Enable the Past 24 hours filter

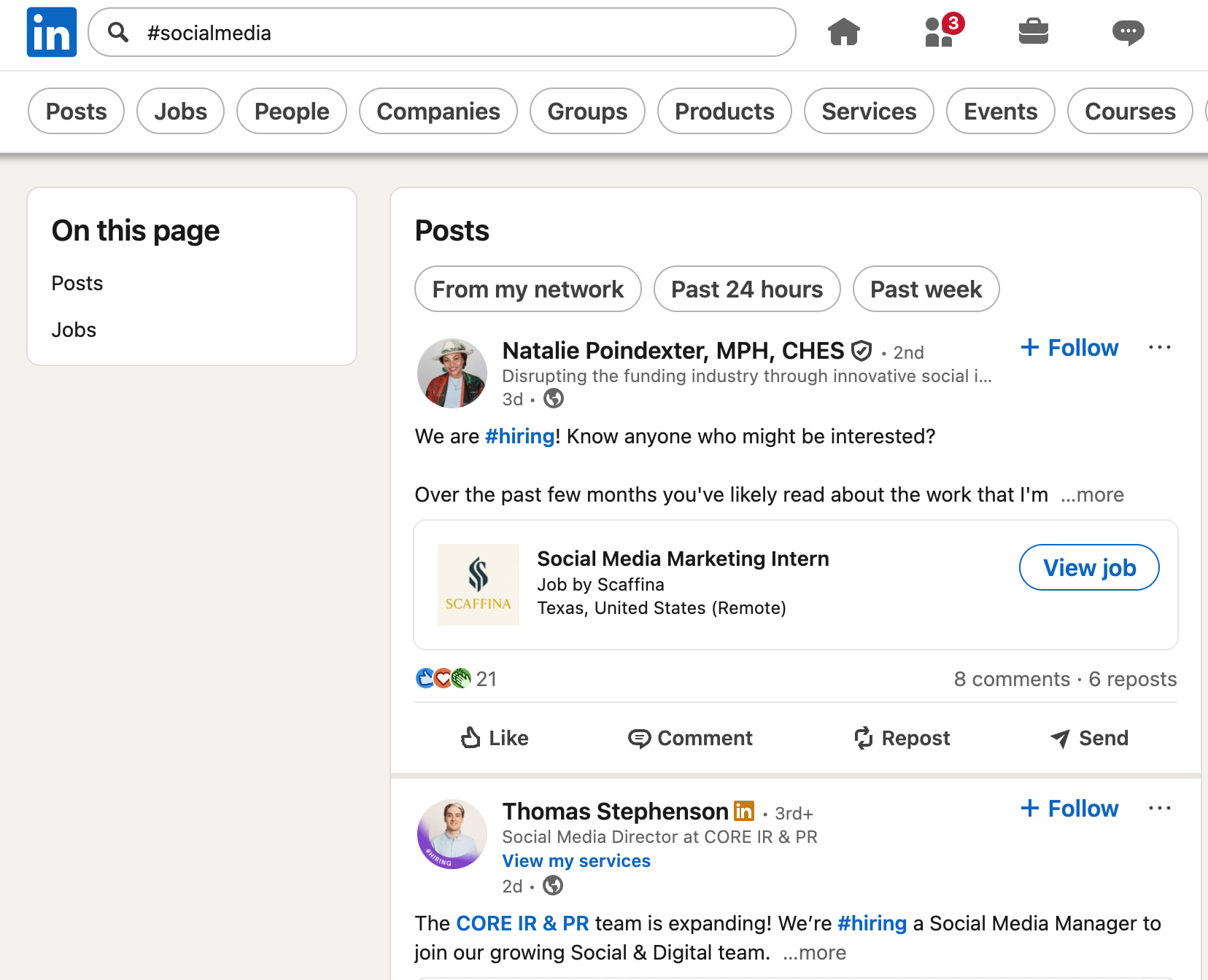pyautogui.click(x=746, y=289)
